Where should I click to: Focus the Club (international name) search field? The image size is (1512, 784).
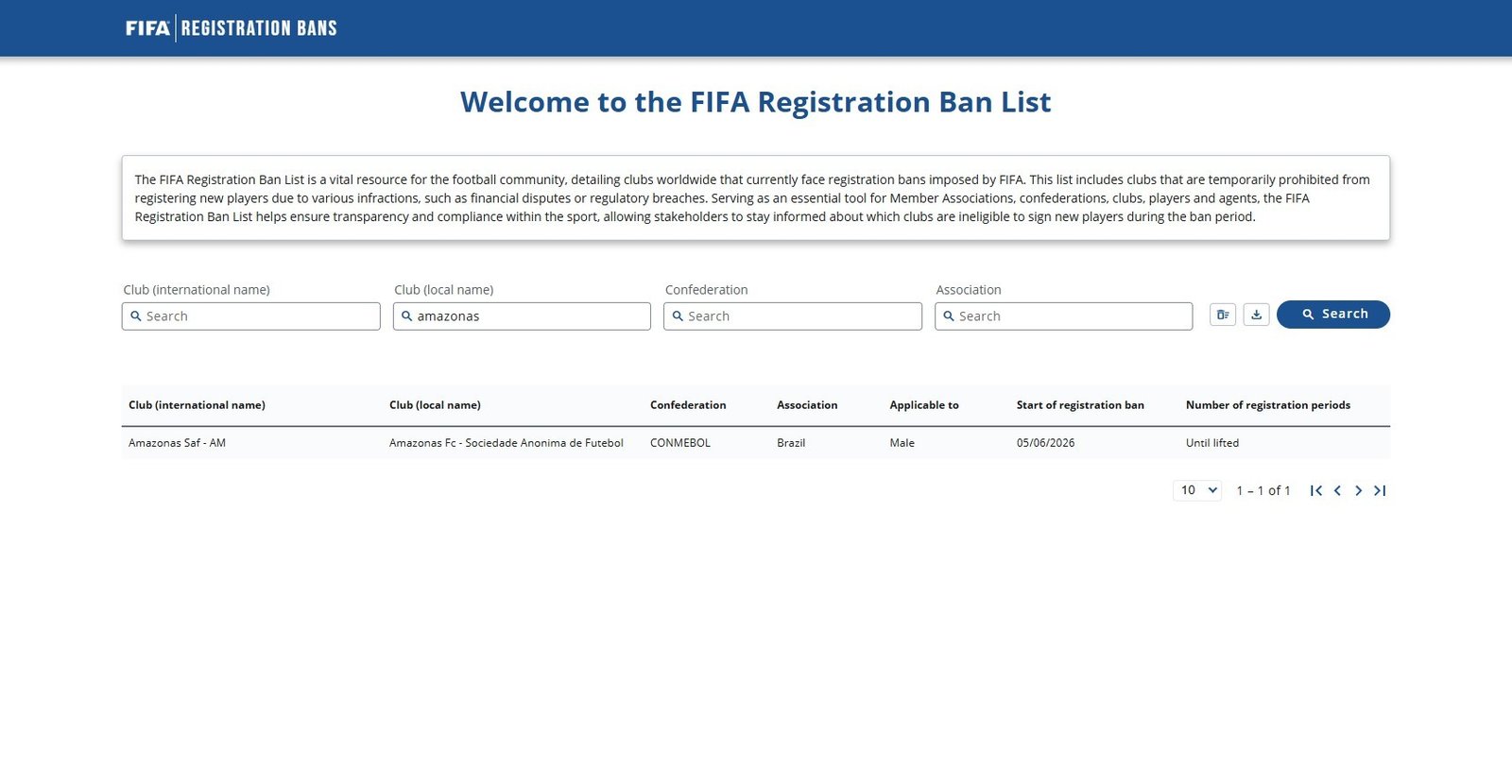251,316
